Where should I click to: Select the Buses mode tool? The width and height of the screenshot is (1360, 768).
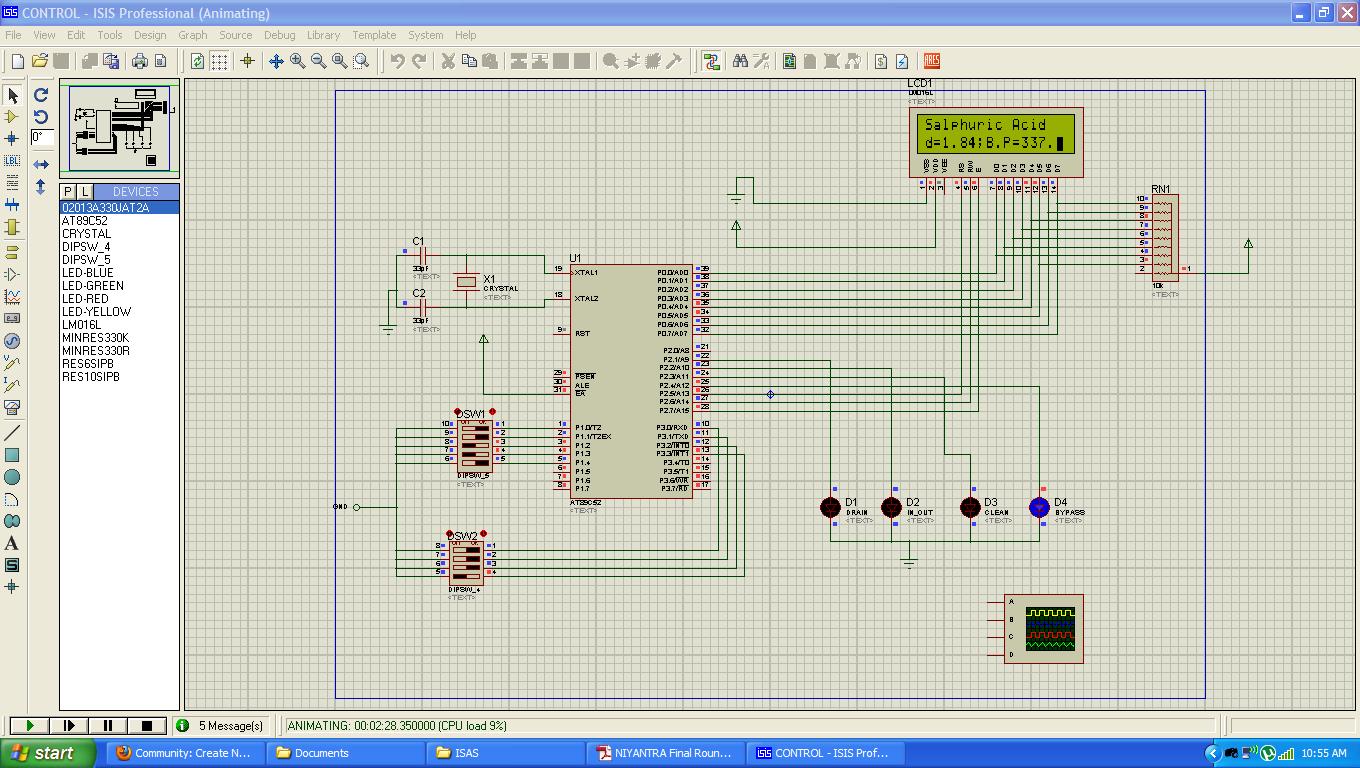coord(12,205)
